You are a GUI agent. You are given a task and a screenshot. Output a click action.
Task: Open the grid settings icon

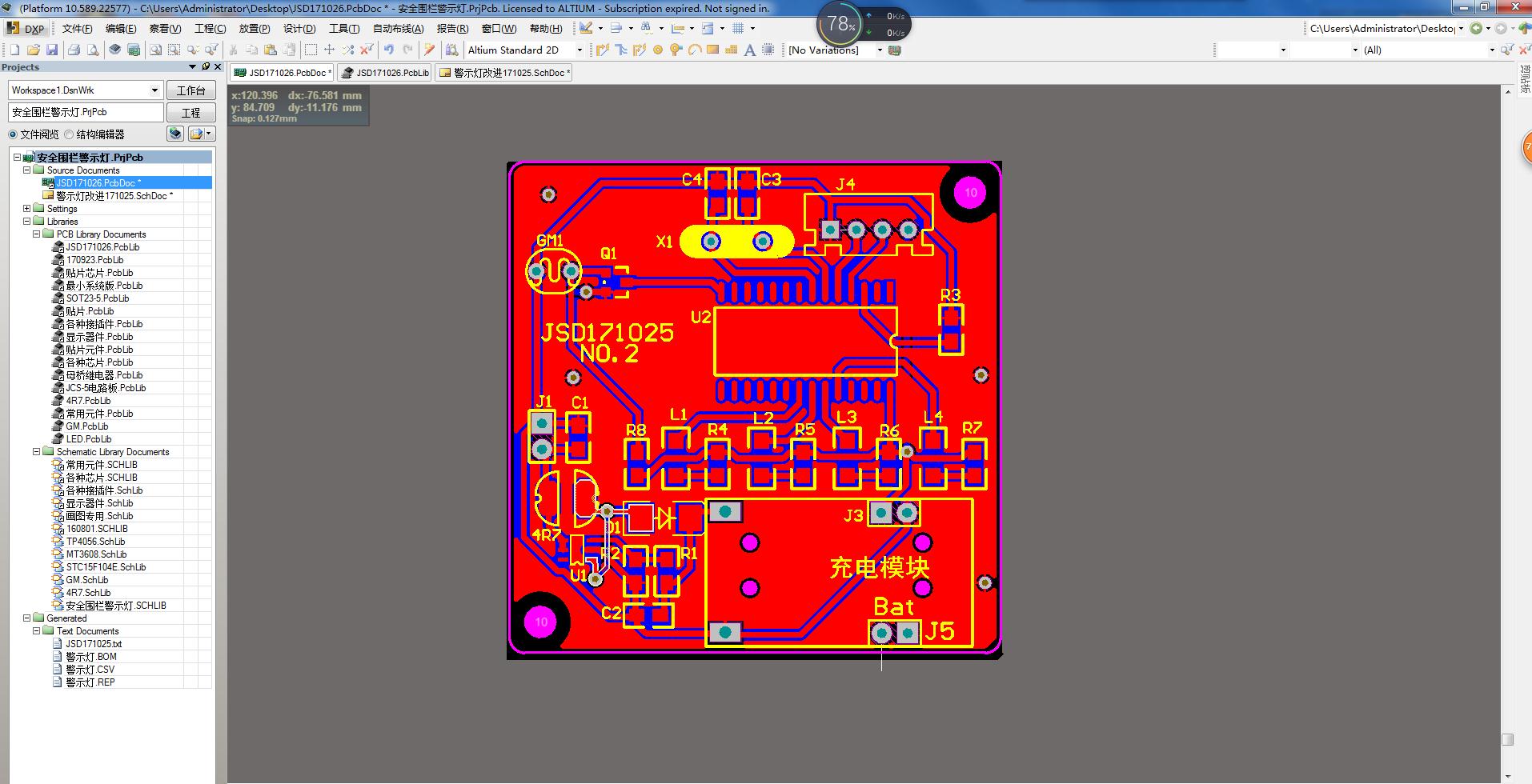click(738, 28)
